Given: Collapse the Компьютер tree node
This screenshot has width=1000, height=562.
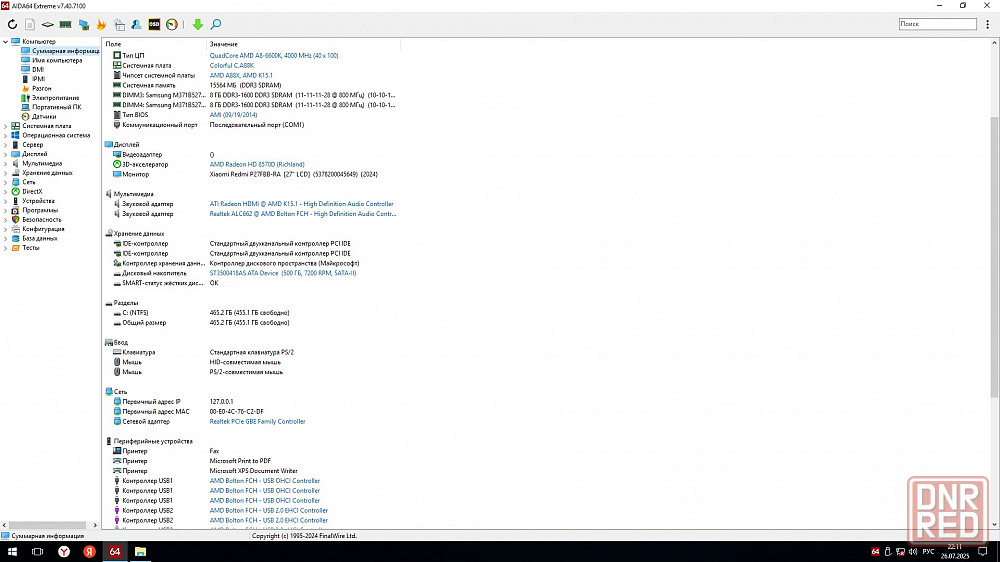Looking at the screenshot, I should [6, 41].
